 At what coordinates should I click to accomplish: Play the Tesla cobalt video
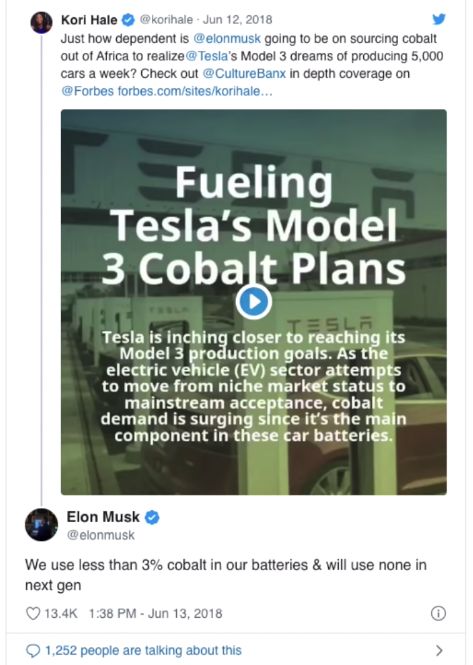[x=254, y=302]
